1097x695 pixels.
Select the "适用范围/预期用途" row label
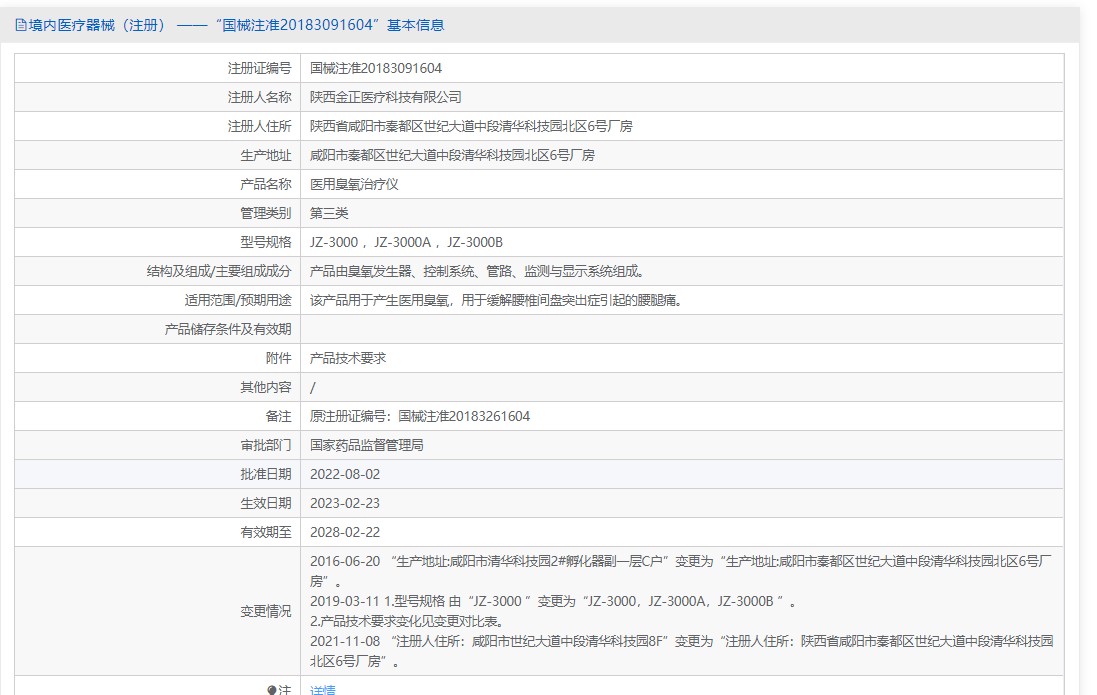238,300
